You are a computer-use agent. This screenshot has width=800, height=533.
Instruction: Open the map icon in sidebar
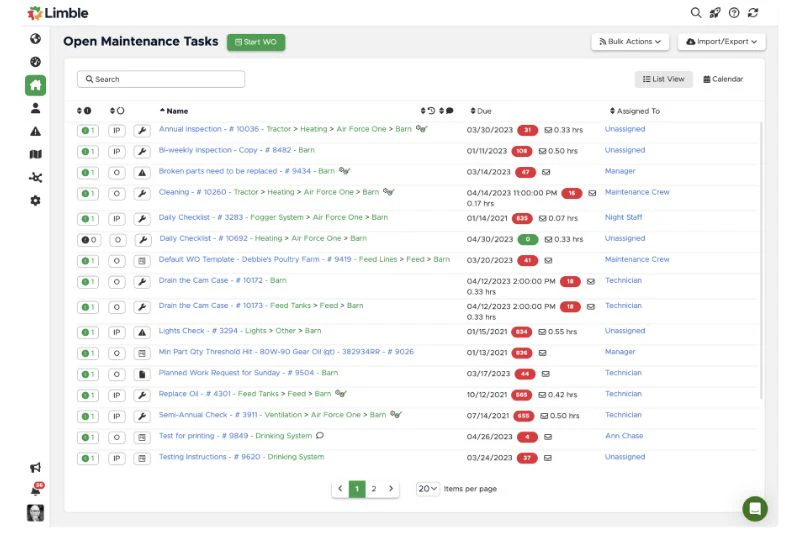(x=35, y=154)
